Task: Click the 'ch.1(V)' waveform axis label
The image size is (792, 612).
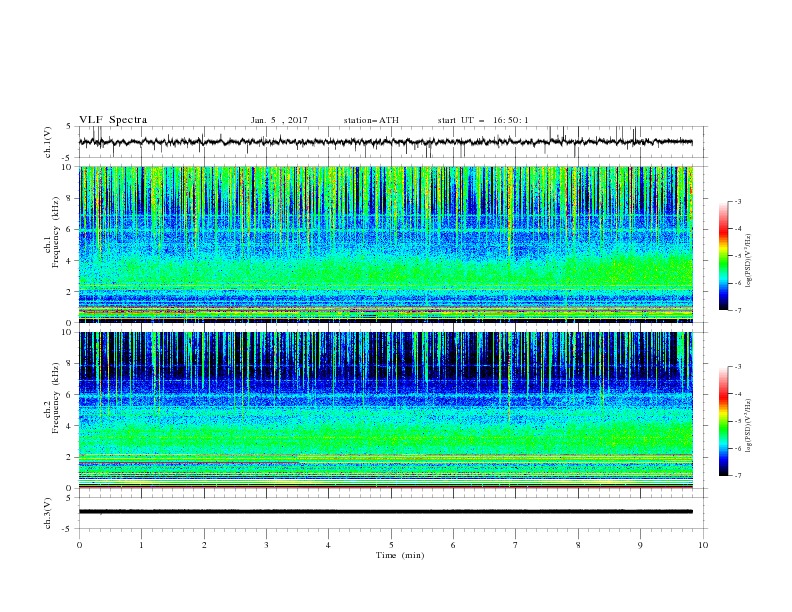Action: [48, 142]
